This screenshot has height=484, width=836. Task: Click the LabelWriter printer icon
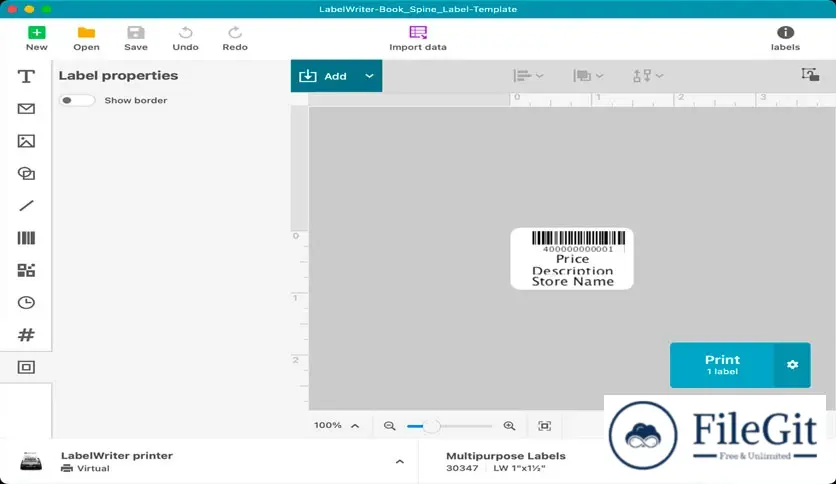pyautogui.click(x=31, y=461)
